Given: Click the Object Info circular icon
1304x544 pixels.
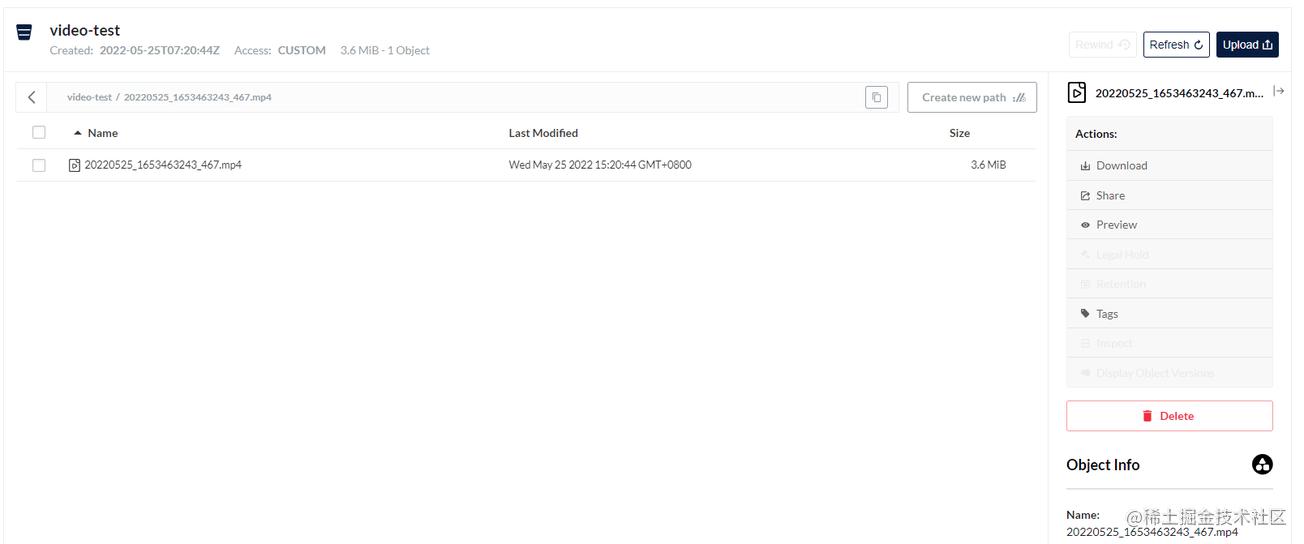Looking at the screenshot, I should [1262, 464].
